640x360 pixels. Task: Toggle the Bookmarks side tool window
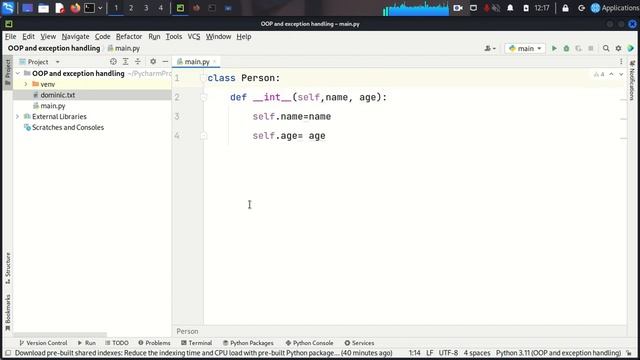point(8,312)
